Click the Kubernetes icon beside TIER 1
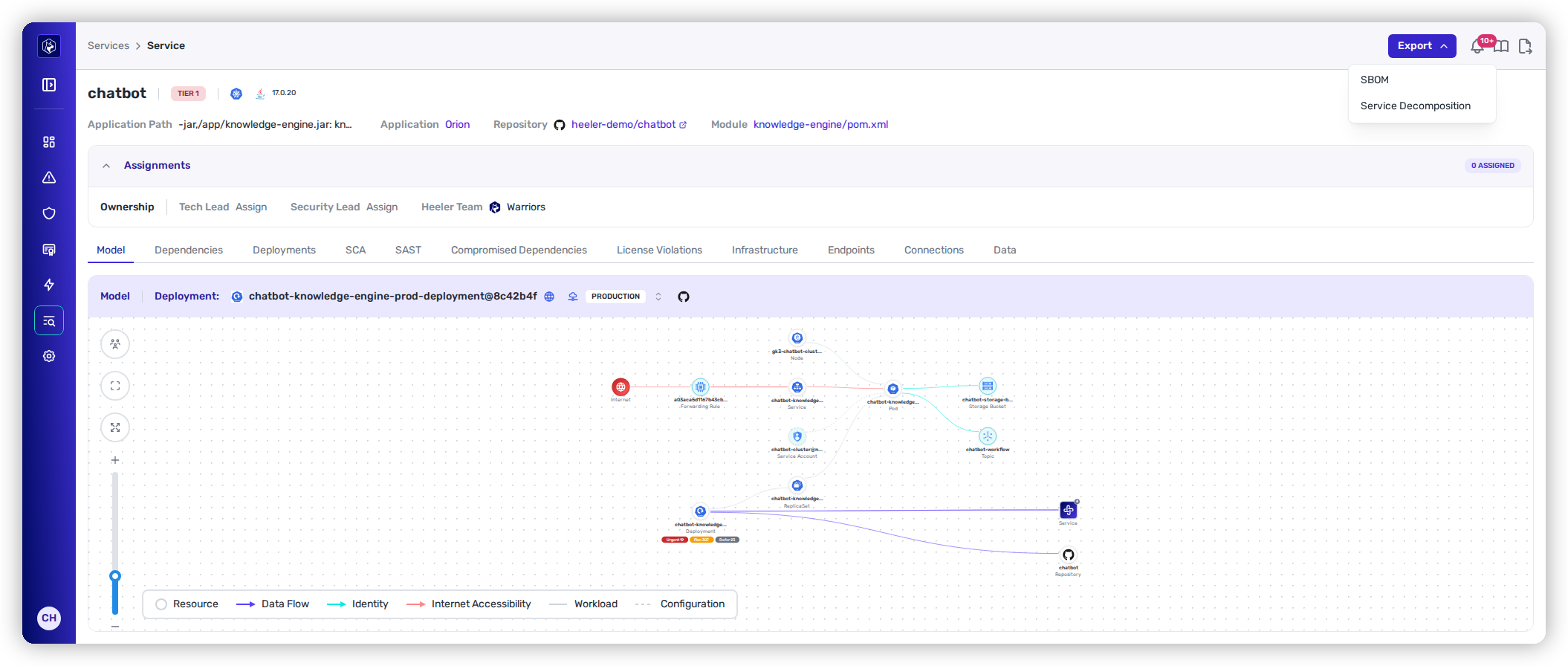The image size is (1568, 666). pos(236,94)
